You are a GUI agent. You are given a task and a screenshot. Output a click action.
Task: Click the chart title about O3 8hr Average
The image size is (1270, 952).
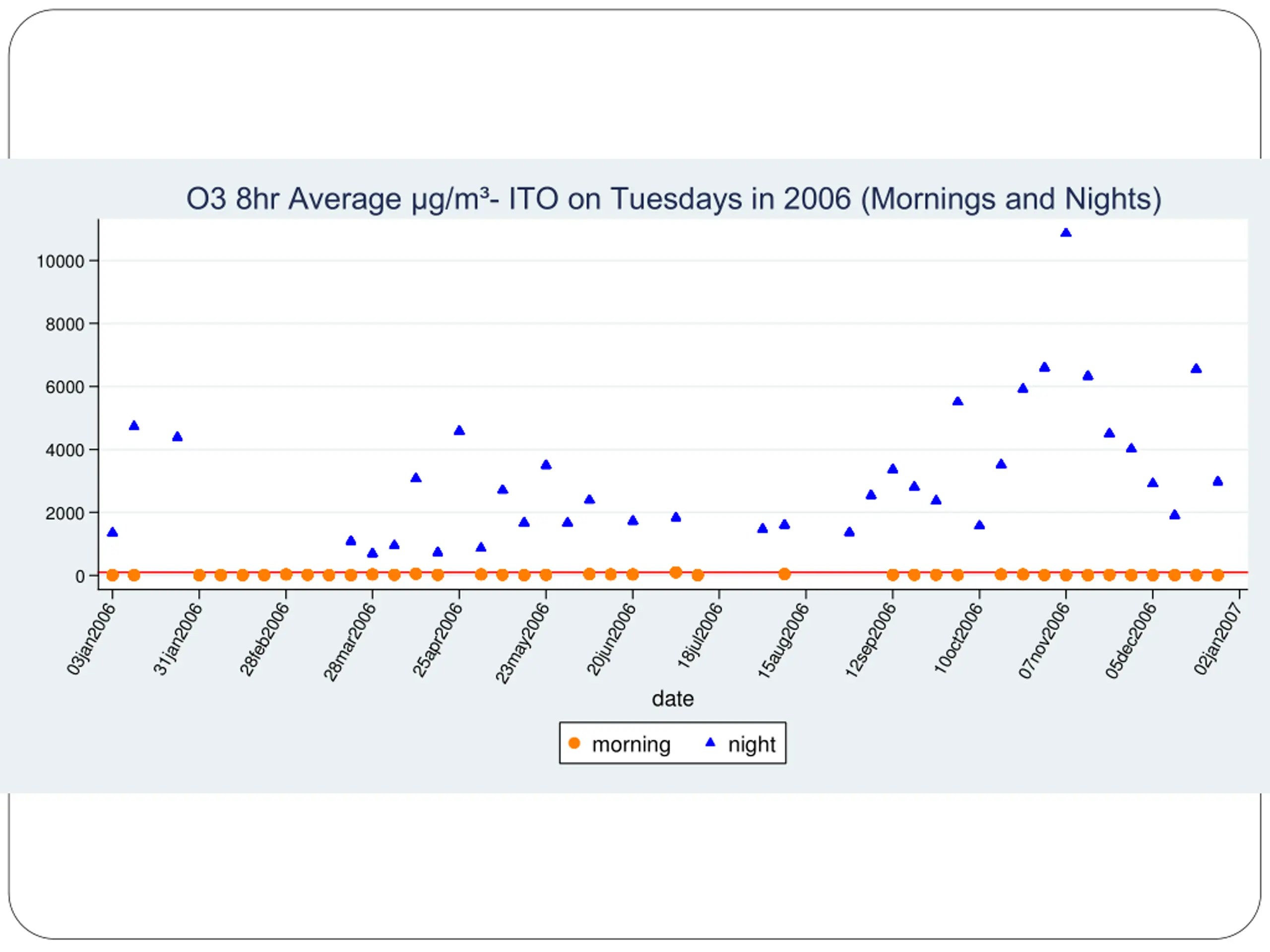674,199
